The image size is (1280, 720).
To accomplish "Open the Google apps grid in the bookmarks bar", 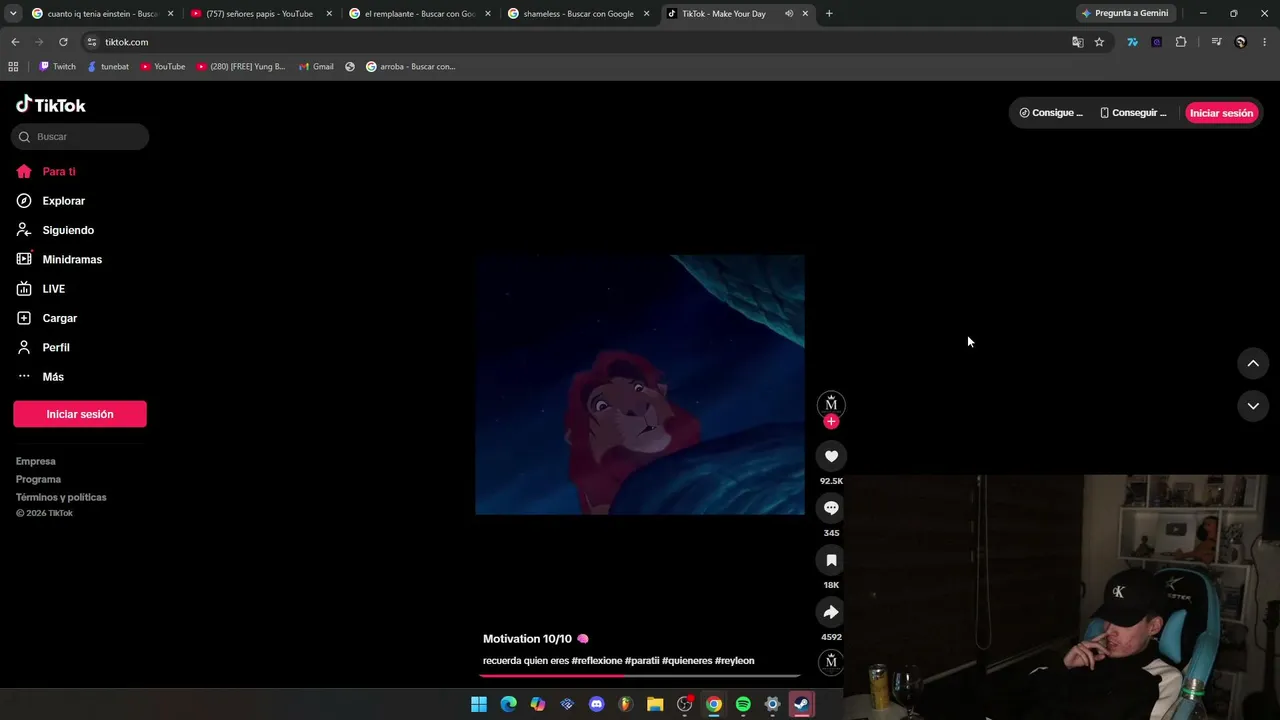I will [13, 67].
